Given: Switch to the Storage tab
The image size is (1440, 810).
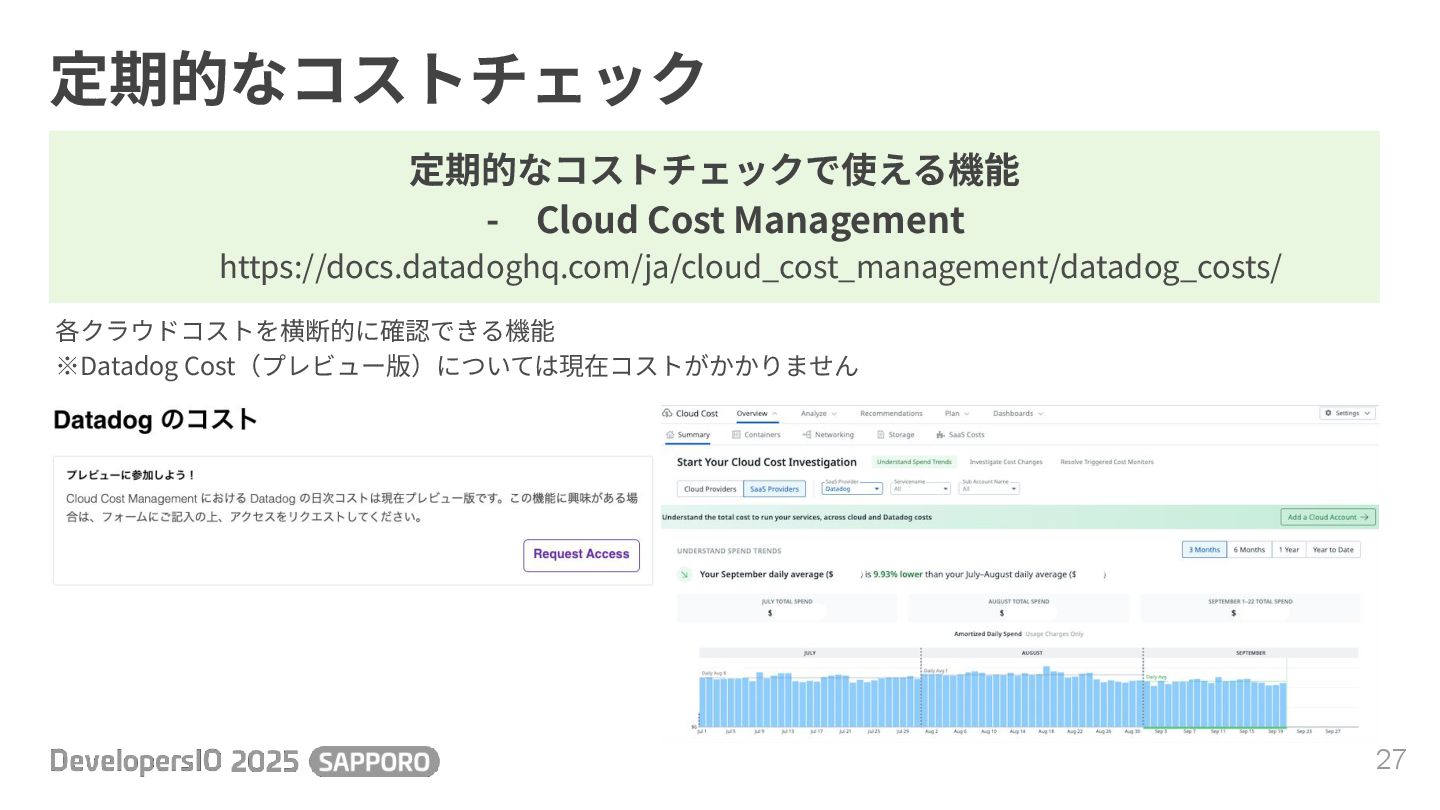Looking at the screenshot, I should [895, 435].
